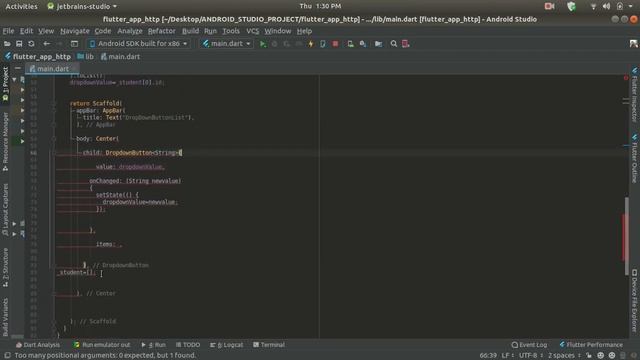Open the Dart Analysis tool window
Image resolution: width=640 pixels, height=360 pixels.
38,345
